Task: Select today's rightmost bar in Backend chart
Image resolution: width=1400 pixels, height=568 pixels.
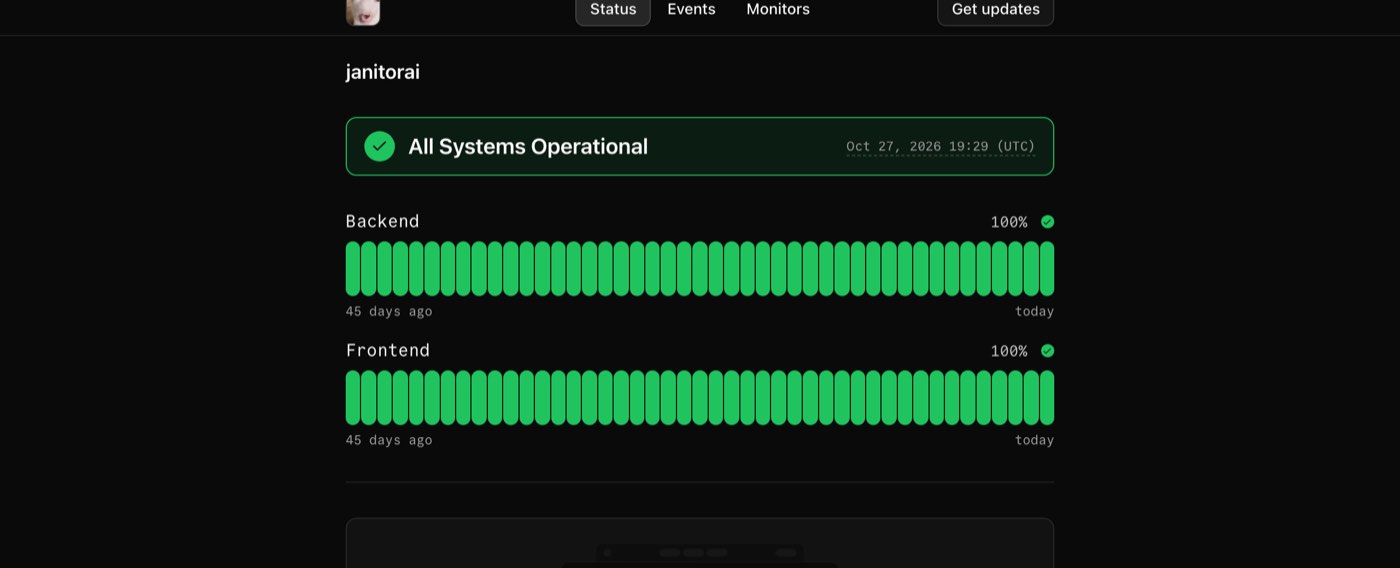Action: click(x=1047, y=268)
